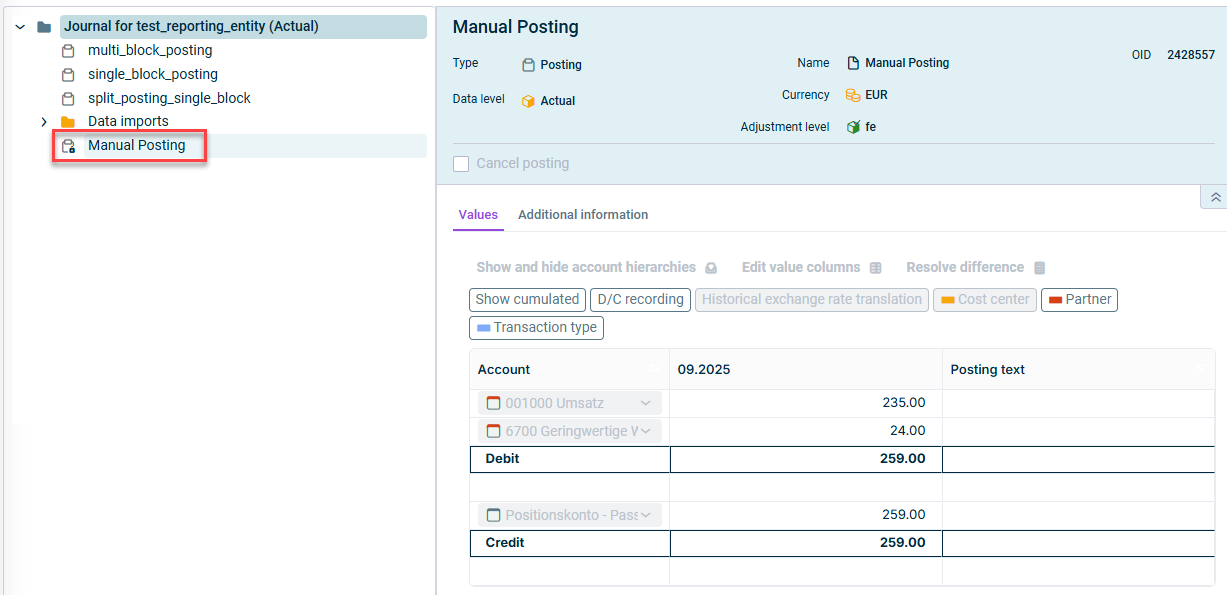Click the Data imports folder icon
Viewport: 1227px width, 595px height.
(68, 122)
